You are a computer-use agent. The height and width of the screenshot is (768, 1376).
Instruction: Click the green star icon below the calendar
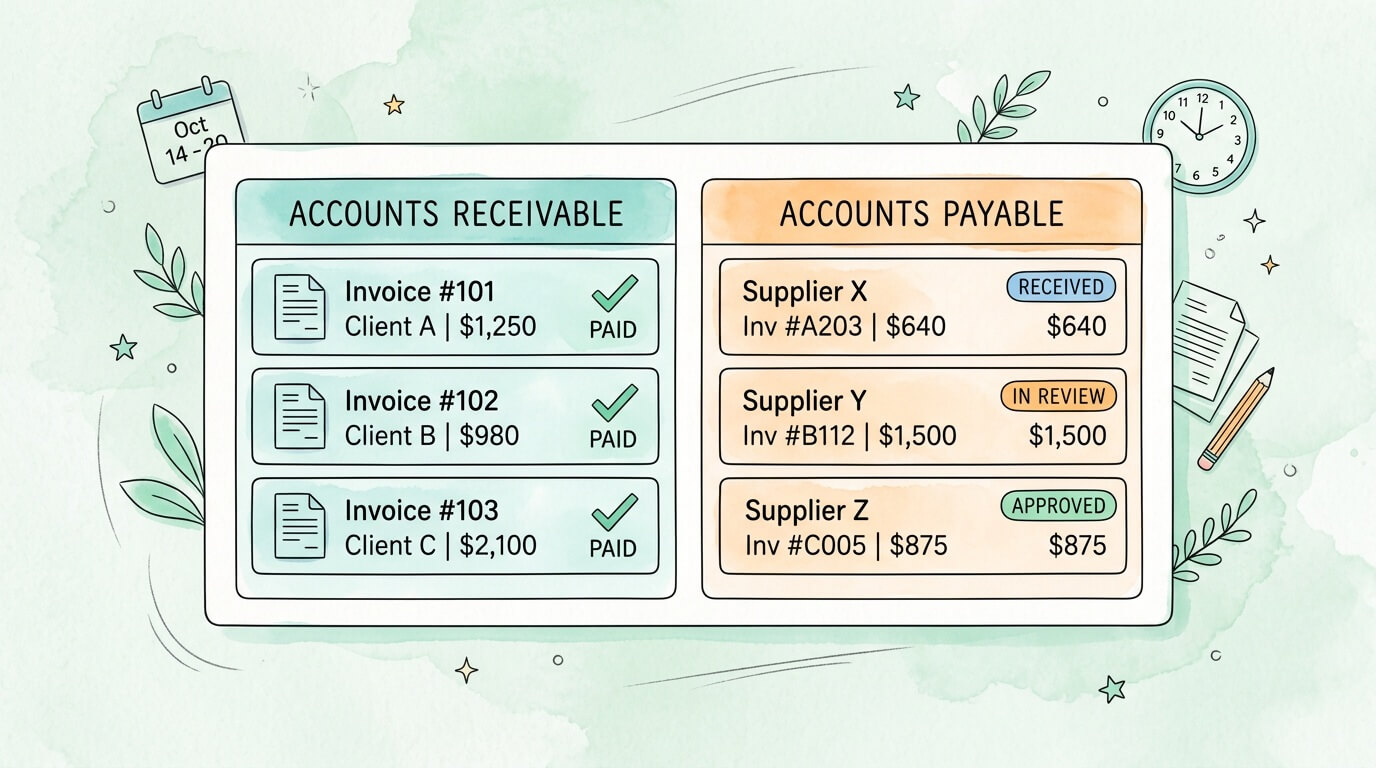click(x=123, y=347)
